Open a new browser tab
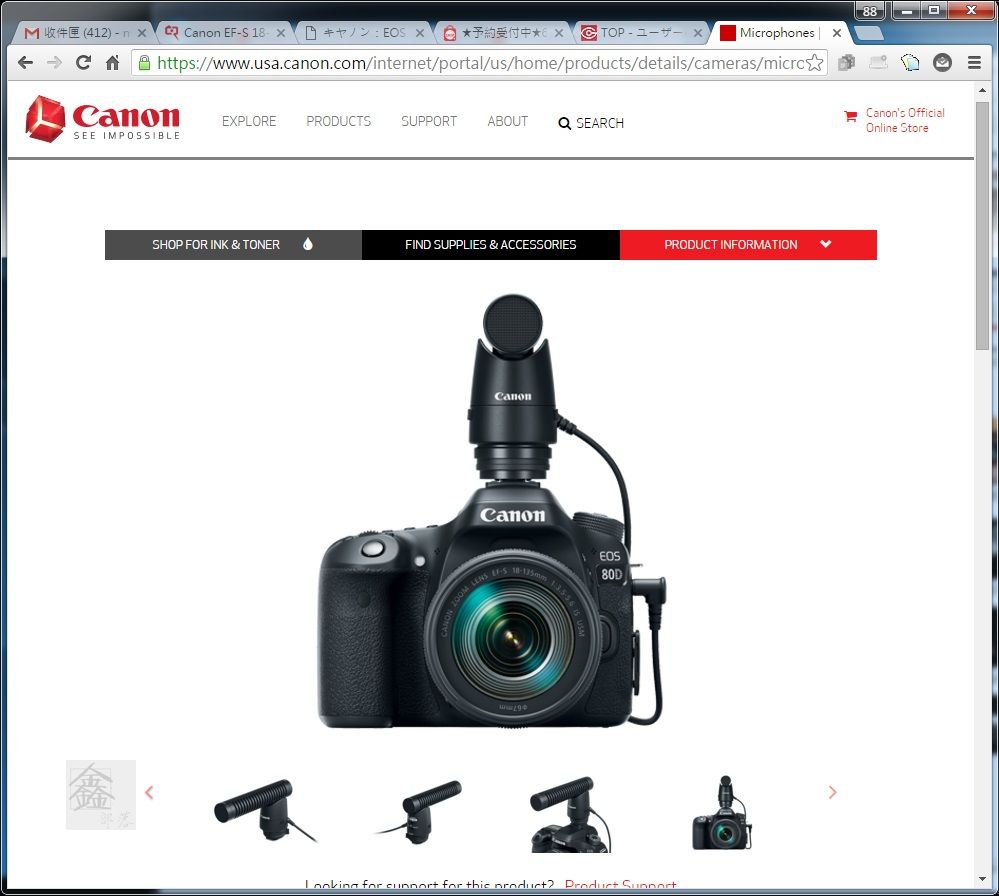 pos(868,33)
